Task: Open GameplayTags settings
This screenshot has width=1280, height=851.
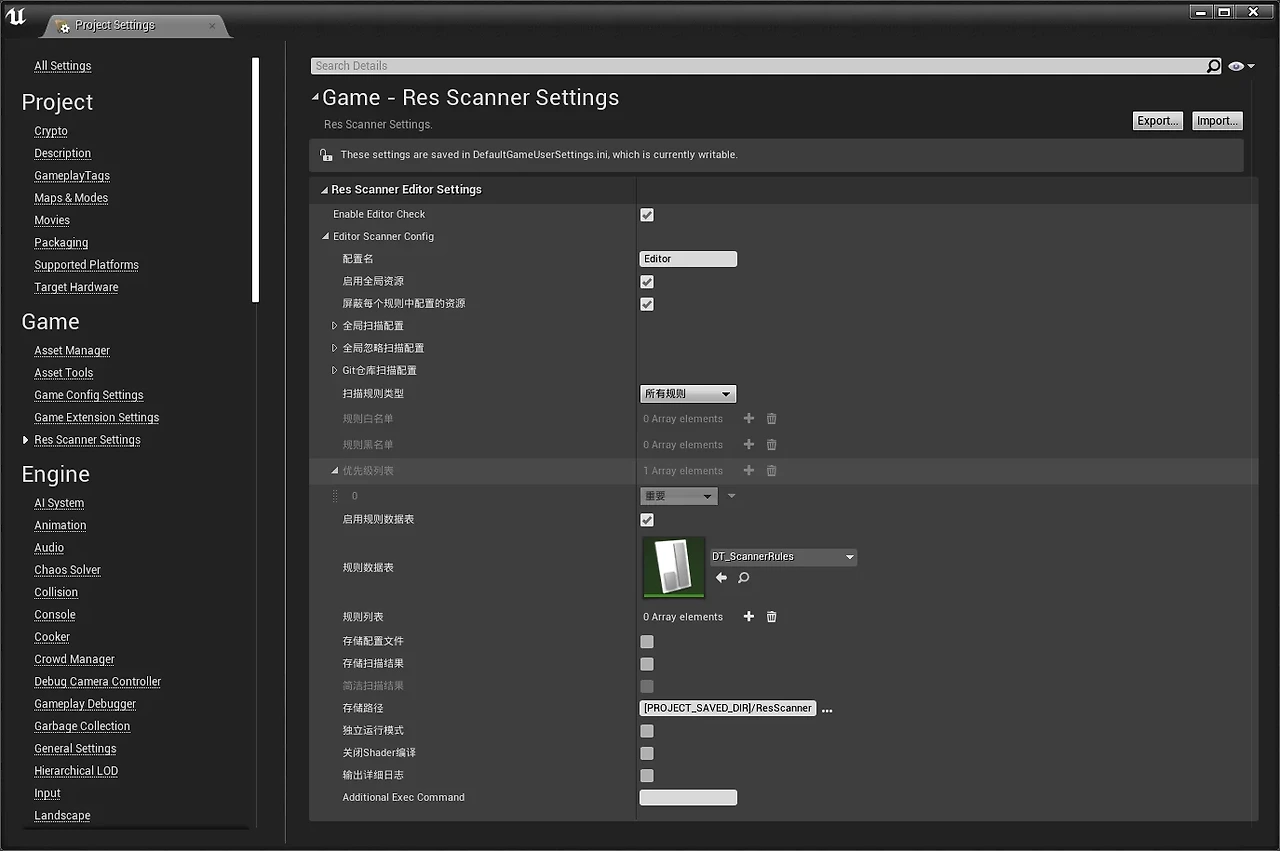Action: pyautogui.click(x=72, y=176)
